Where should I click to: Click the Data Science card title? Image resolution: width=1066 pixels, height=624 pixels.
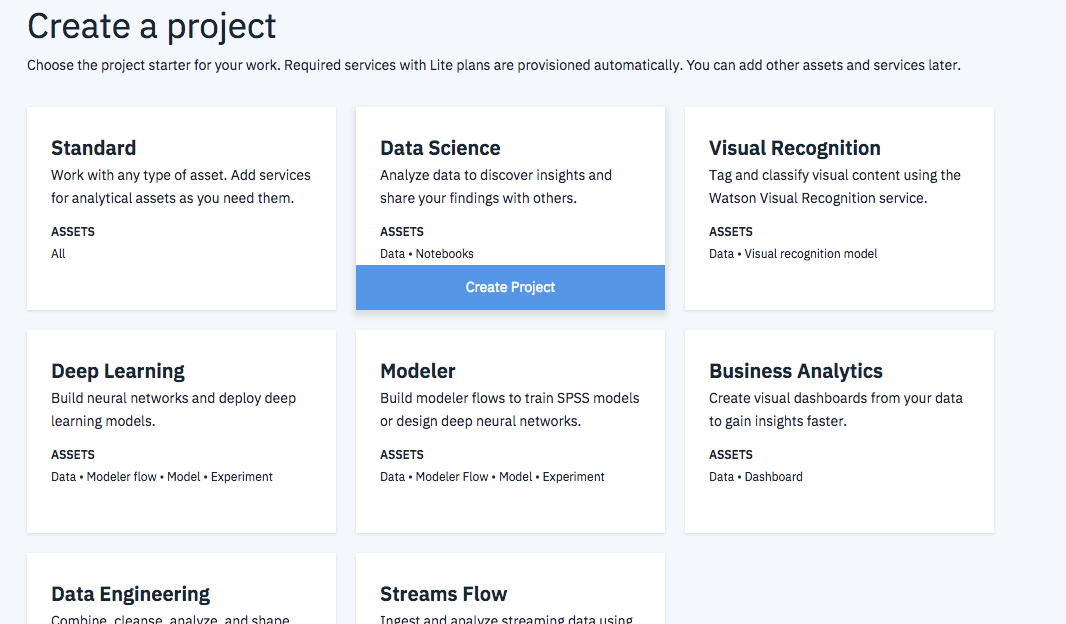pos(440,148)
